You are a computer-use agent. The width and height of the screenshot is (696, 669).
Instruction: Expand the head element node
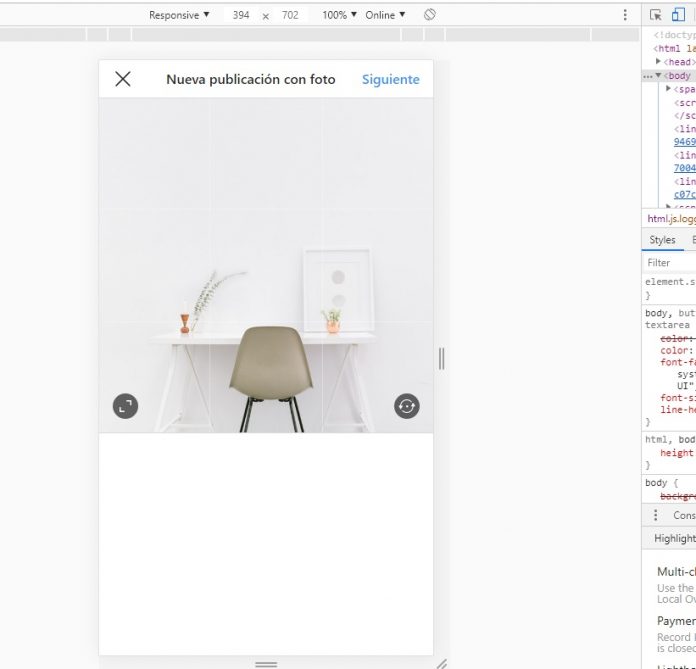tap(659, 61)
